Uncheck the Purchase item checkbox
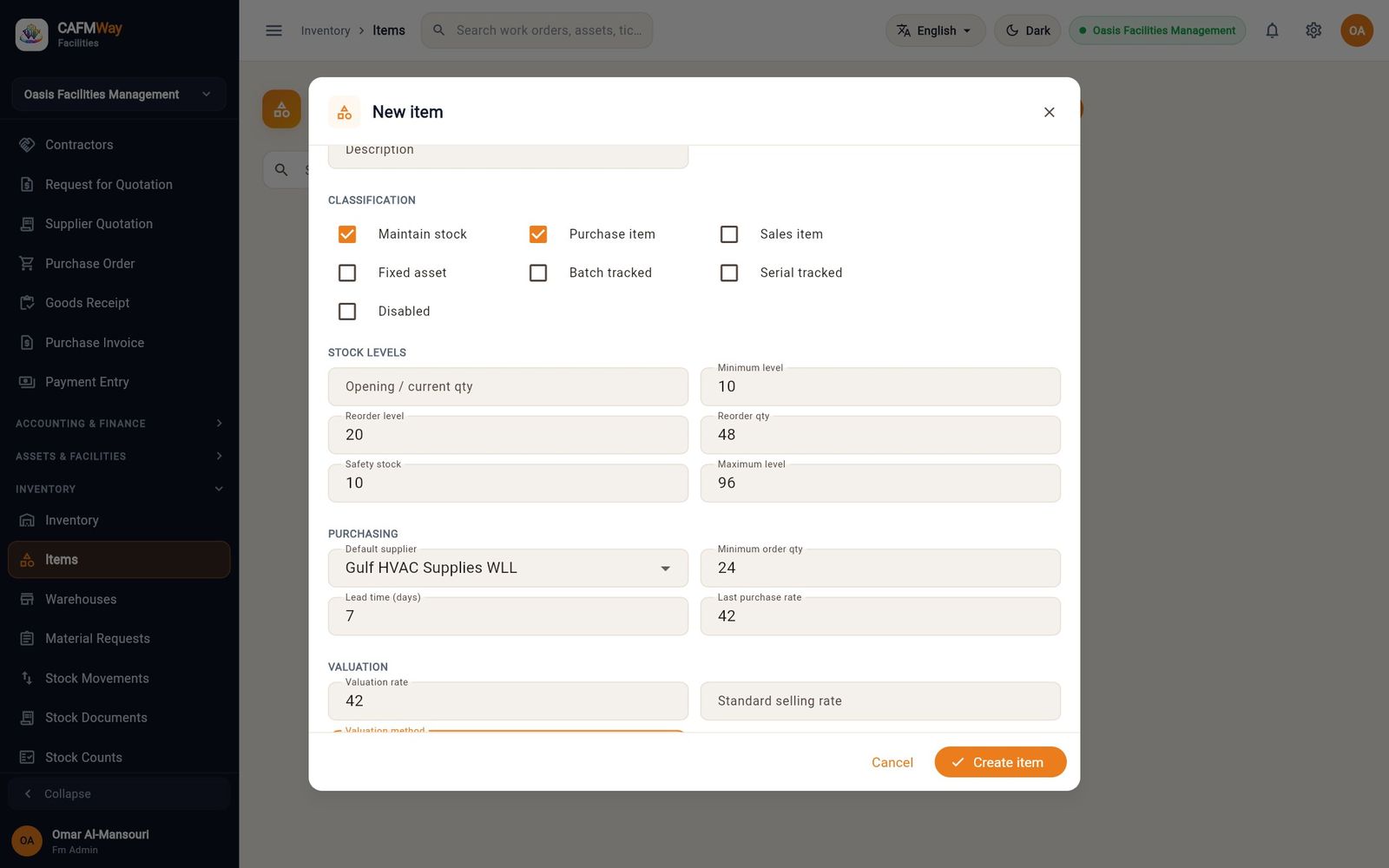Viewport: 1389px width, 868px height. [538, 234]
